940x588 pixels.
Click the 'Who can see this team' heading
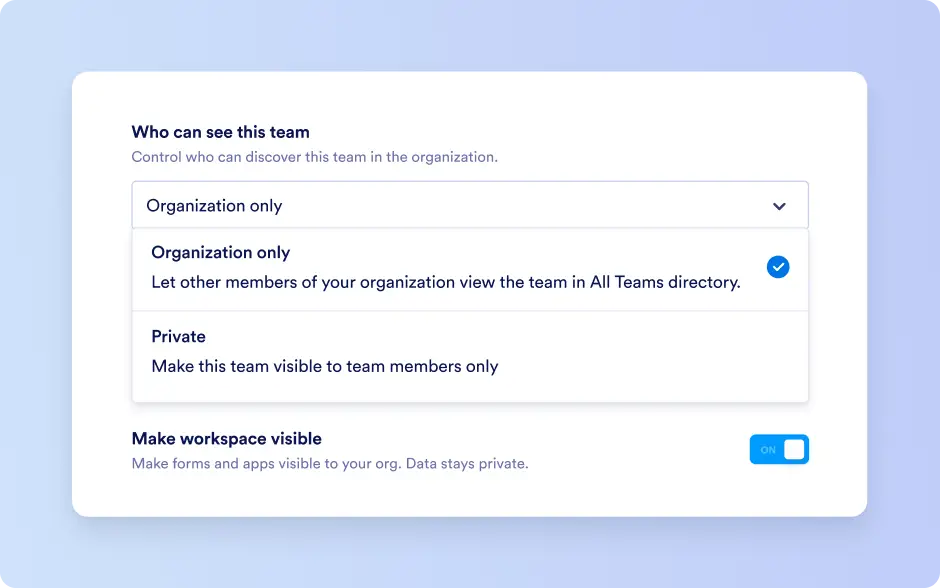(x=220, y=132)
